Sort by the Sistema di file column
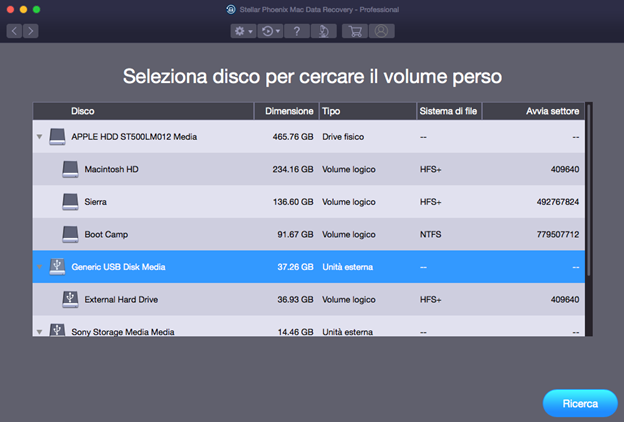This screenshot has width=624, height=422. click(x=449, y=111)
